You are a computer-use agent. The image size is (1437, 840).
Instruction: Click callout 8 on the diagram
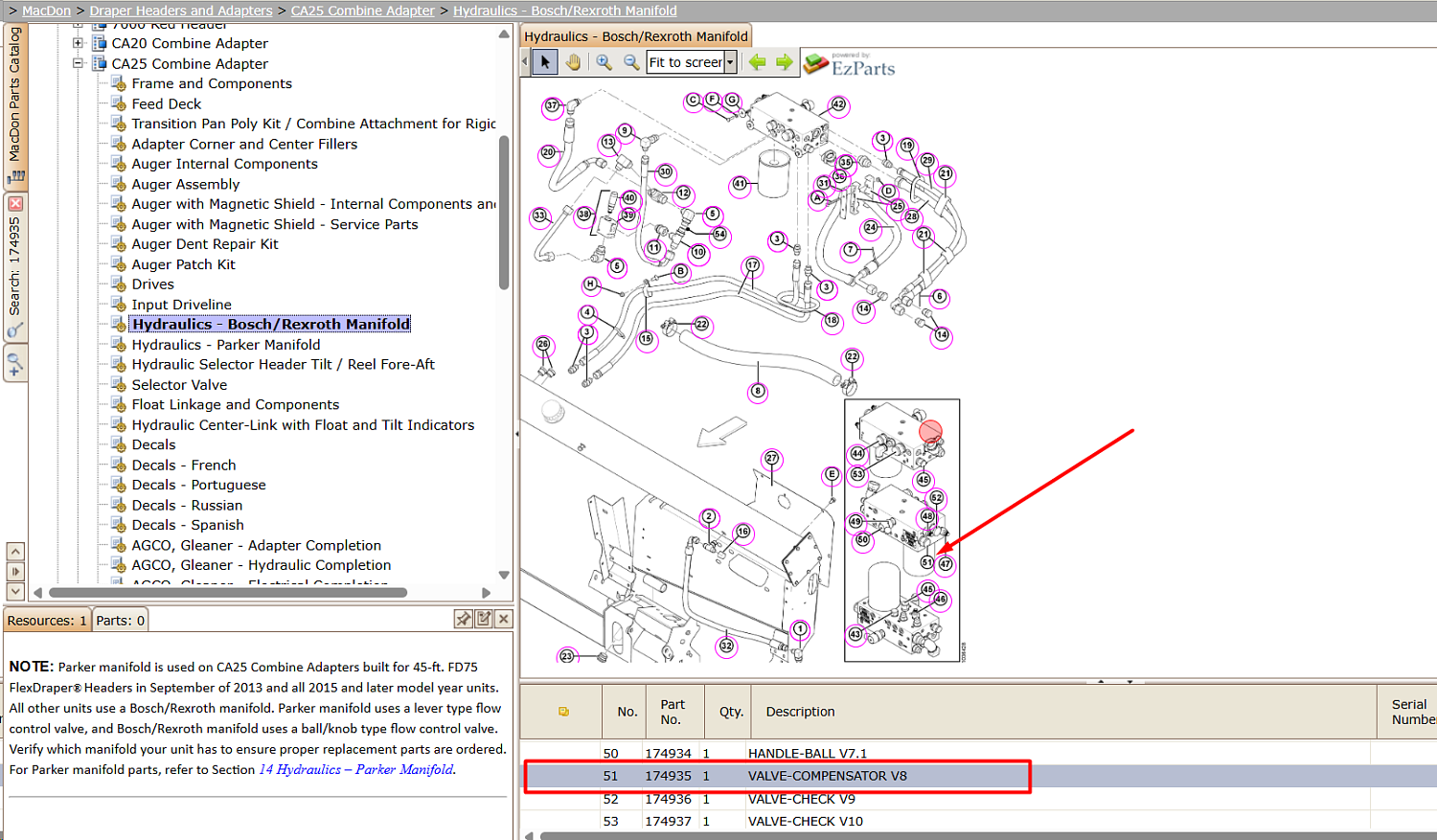[x=758, y=391]
